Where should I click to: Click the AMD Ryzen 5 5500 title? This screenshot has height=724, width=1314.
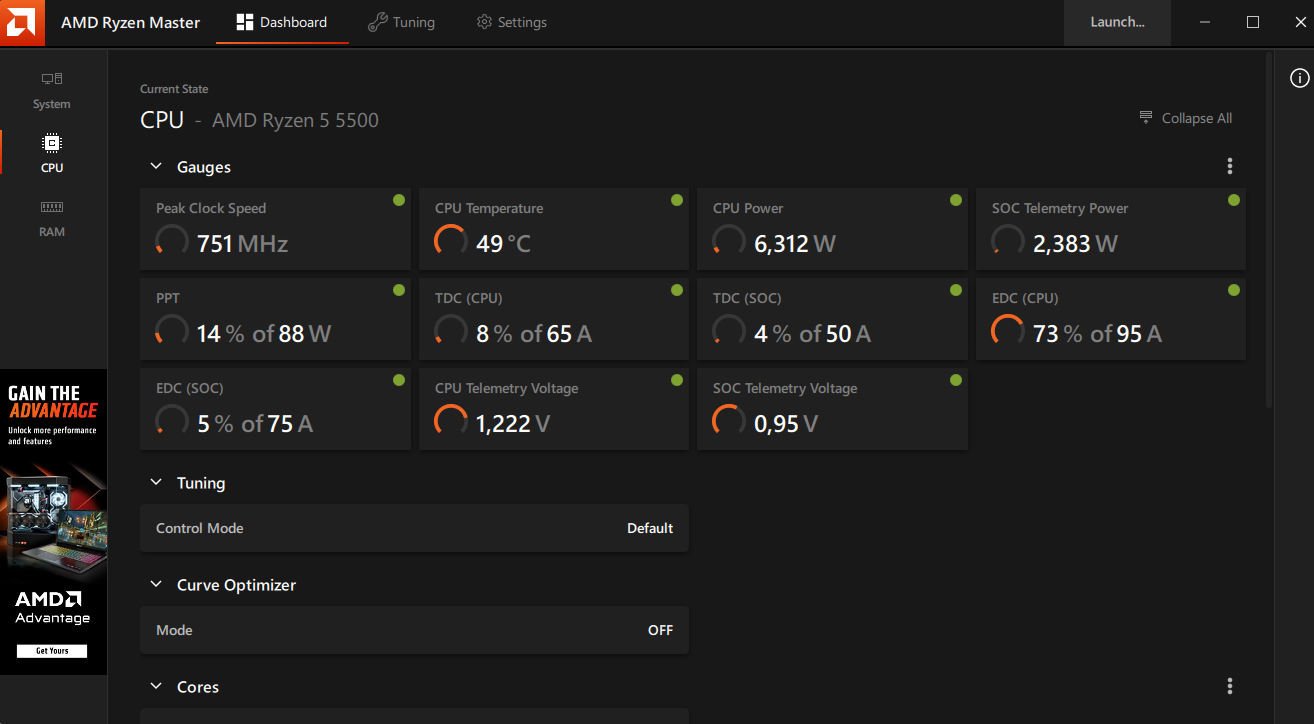[296, 120]
